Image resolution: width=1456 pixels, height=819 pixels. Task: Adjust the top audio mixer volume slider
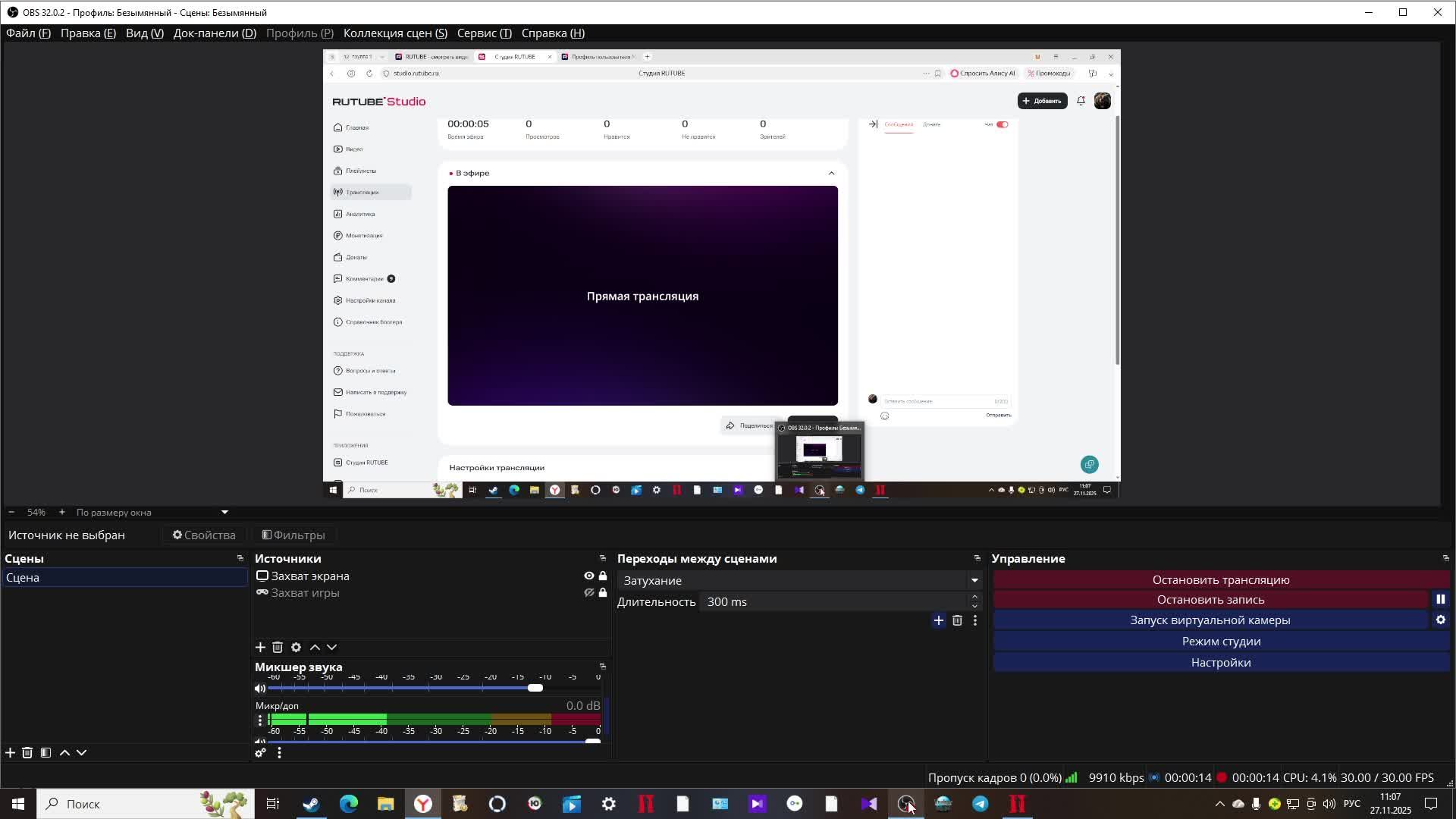[x=535, y=688]
